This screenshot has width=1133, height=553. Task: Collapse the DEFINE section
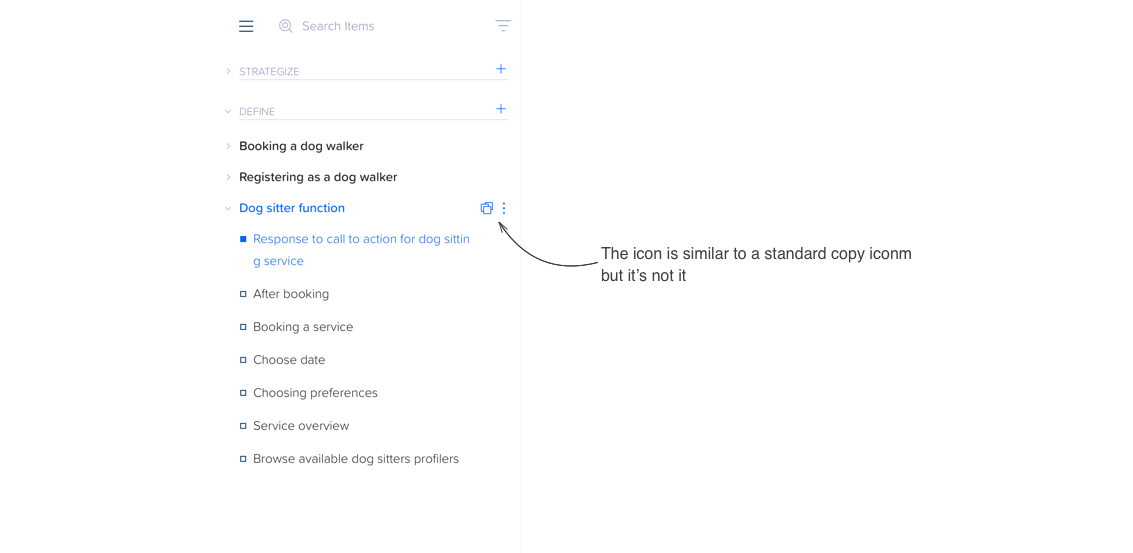click(228, 112)
